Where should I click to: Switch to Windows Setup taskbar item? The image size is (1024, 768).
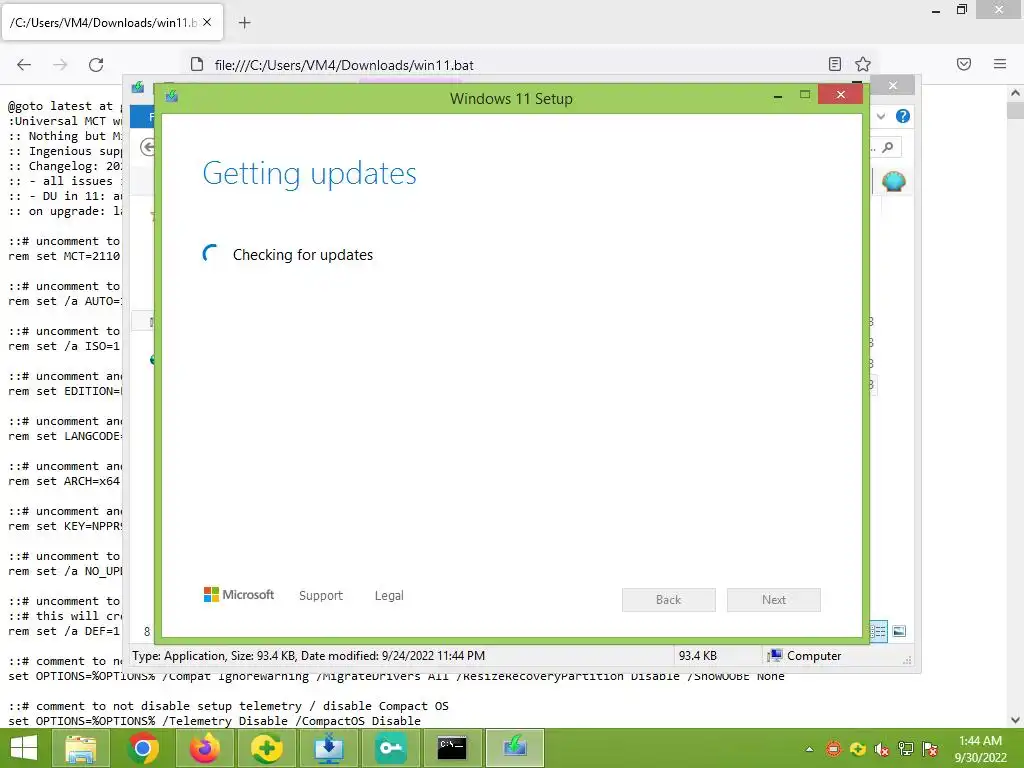(x=515, y=748)
